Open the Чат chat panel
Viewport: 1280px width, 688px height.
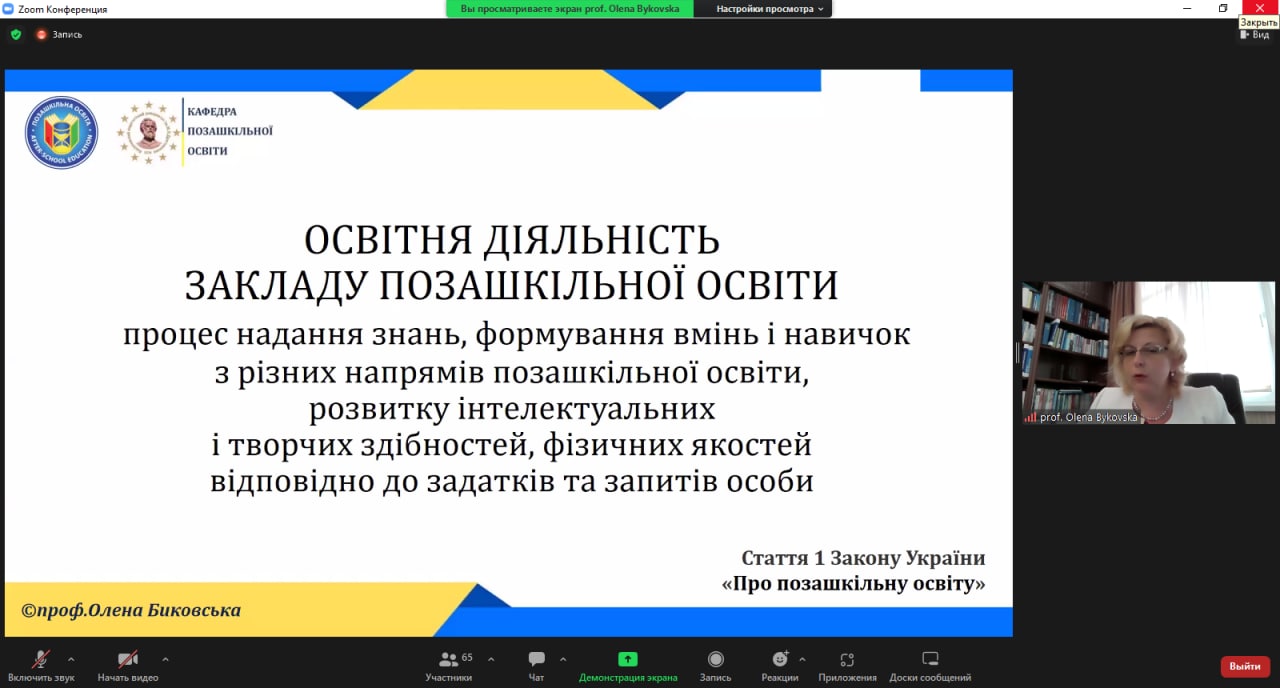pyautogui.click(x=536, y=664)
